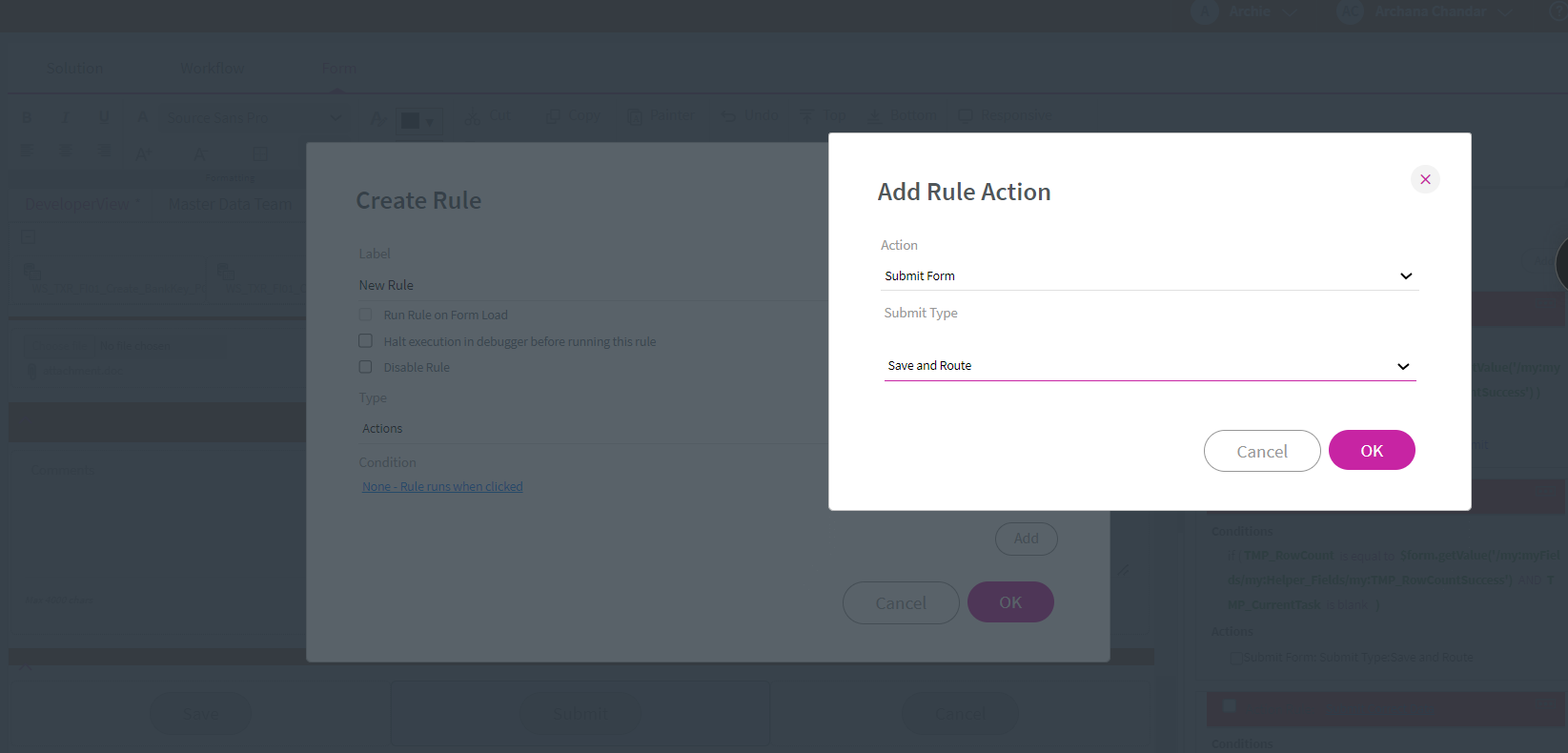1568x753 pixels.
Task: Cancel the Add Rule Action dialog
Action: click(x=1261, y=451)
